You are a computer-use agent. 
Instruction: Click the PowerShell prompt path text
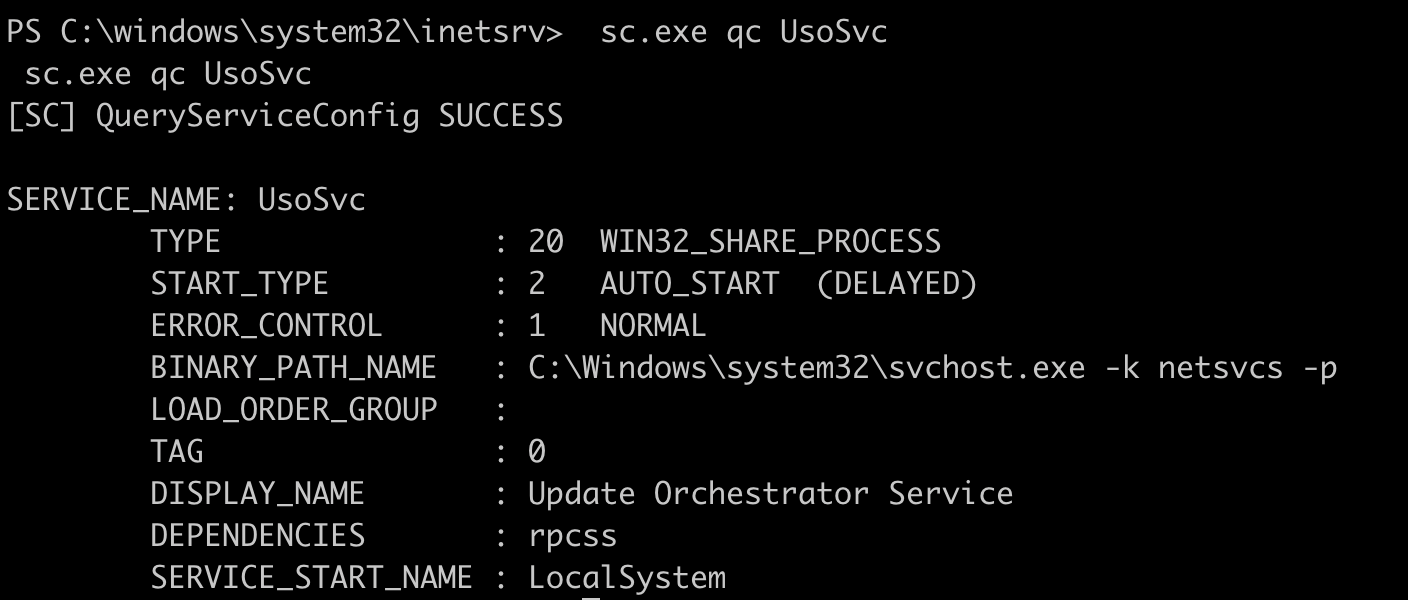point(284,33)
